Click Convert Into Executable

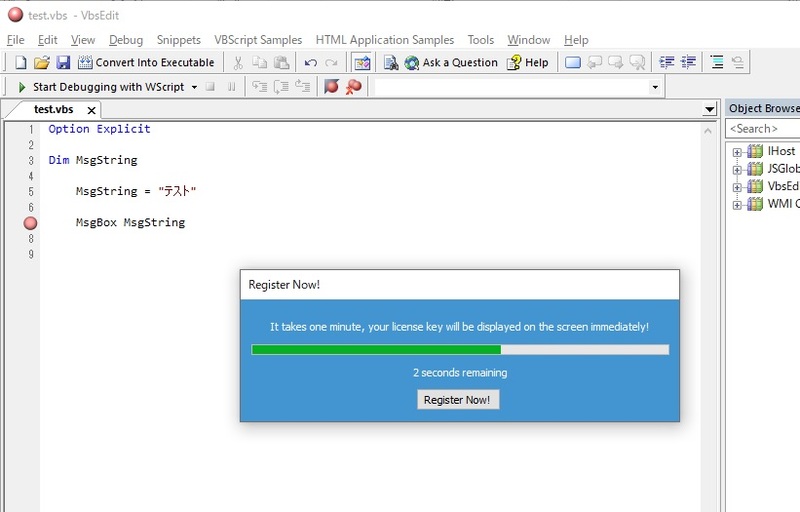(x=146, y=62)
